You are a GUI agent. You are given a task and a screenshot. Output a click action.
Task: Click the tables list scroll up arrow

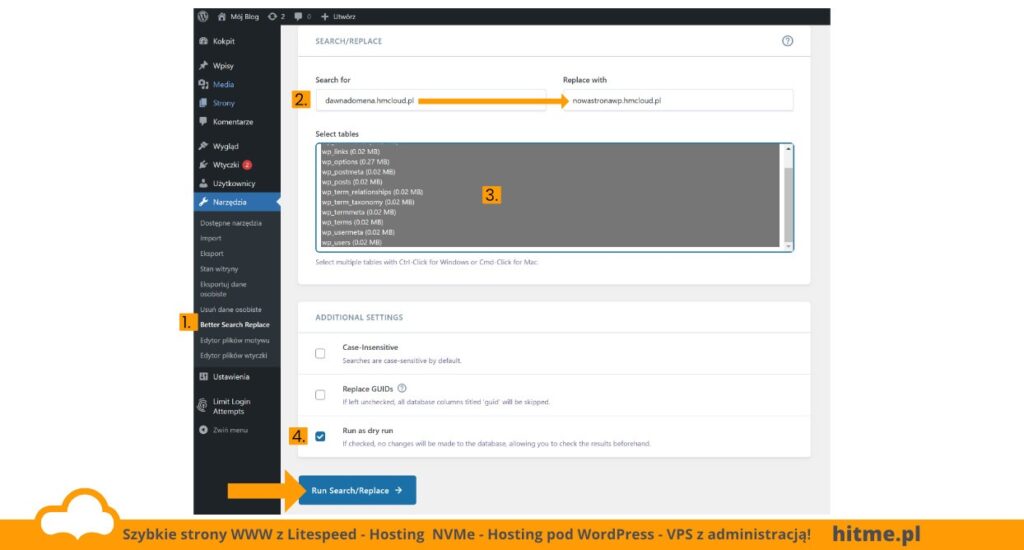(788, 149)
